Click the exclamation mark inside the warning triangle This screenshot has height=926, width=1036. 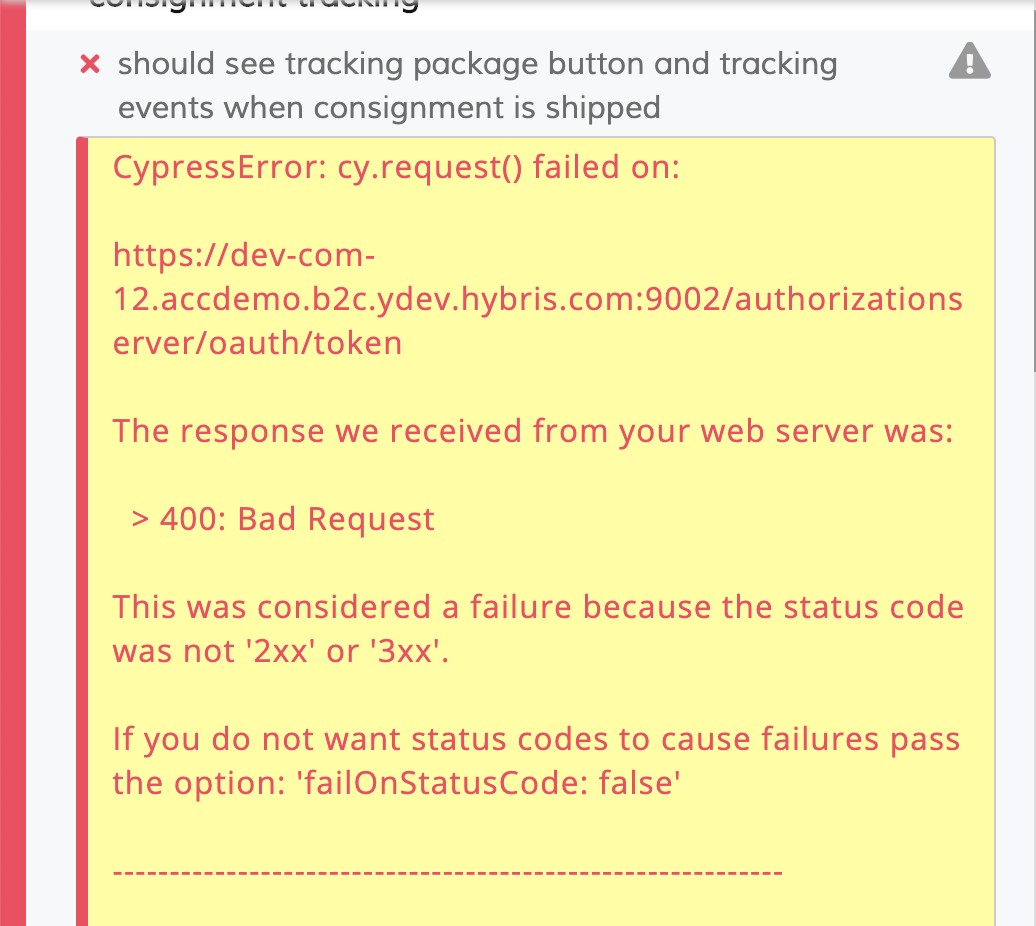click(x=969, y=63)
